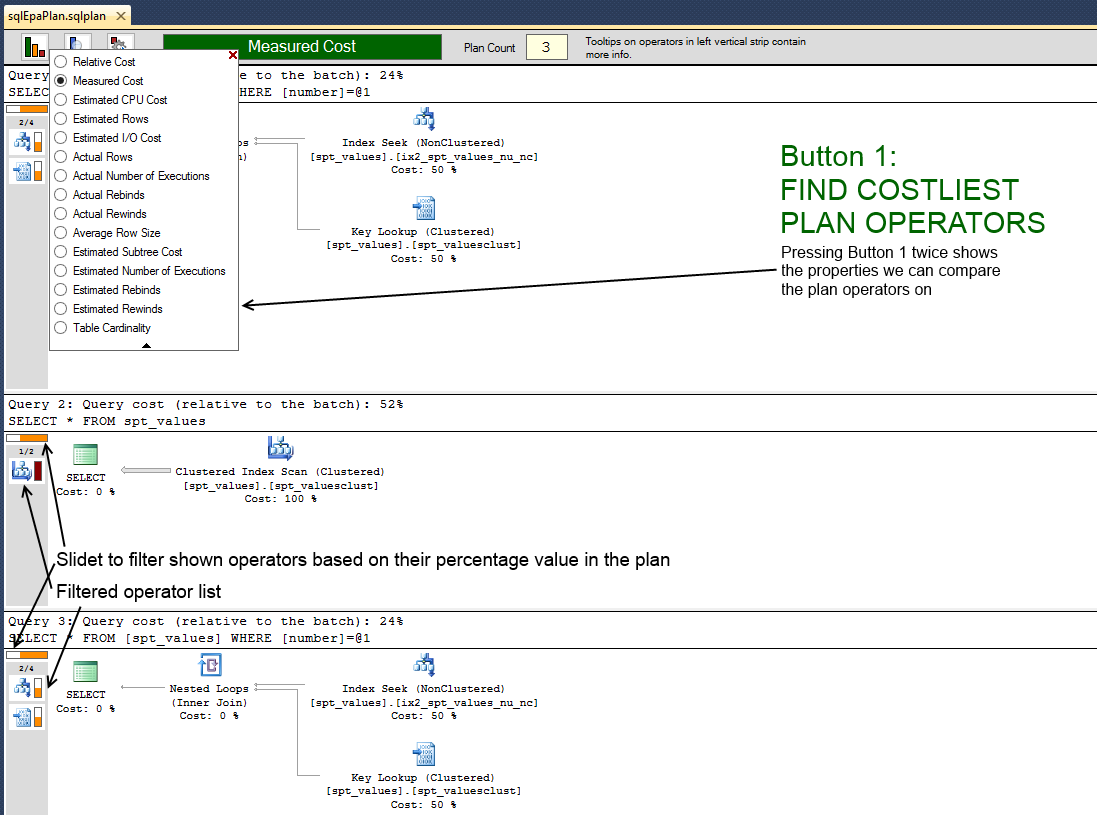Viewport: 1097px width, 815px height.
Task: Click the '2/4' operator count in Query 1 strip
Action: 27,122
